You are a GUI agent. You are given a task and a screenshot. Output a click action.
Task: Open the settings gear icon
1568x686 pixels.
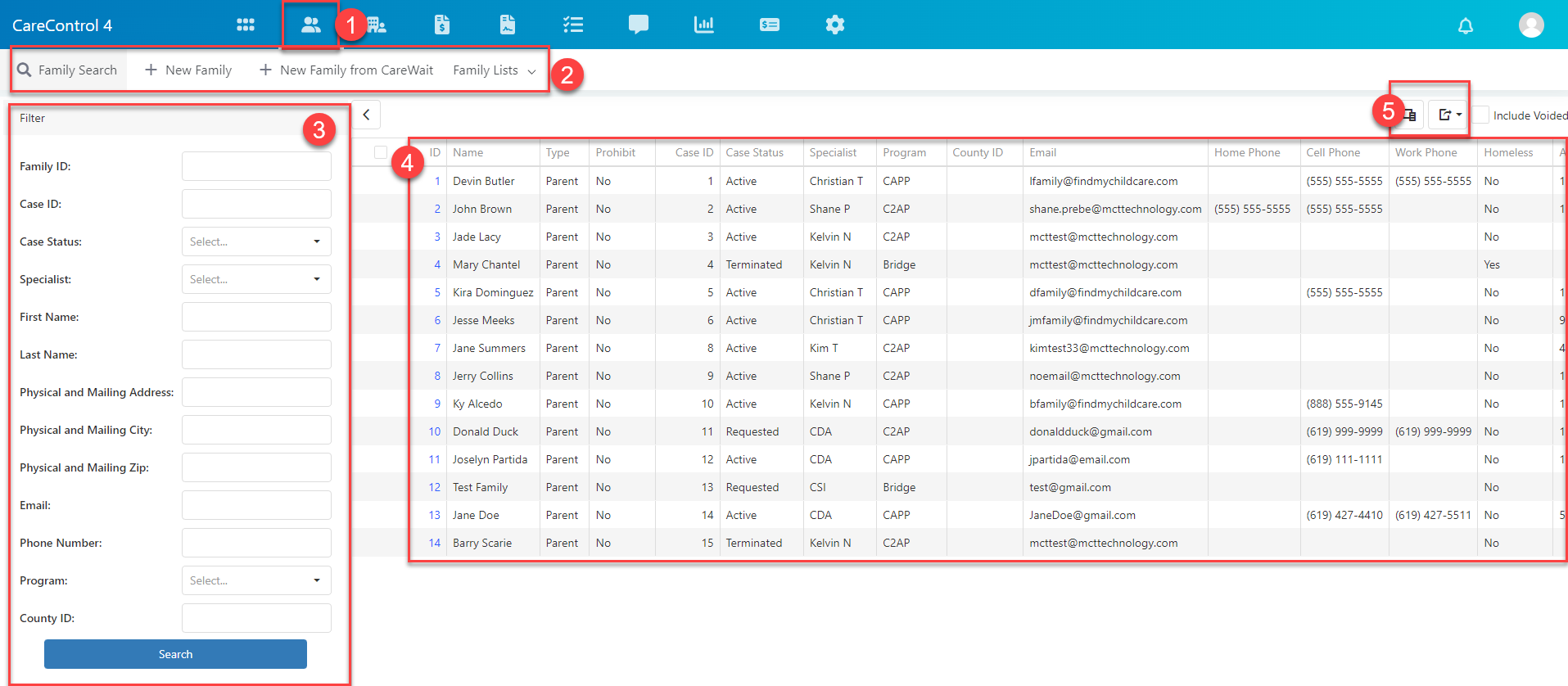pyautogui.click(x=835, y=25)
